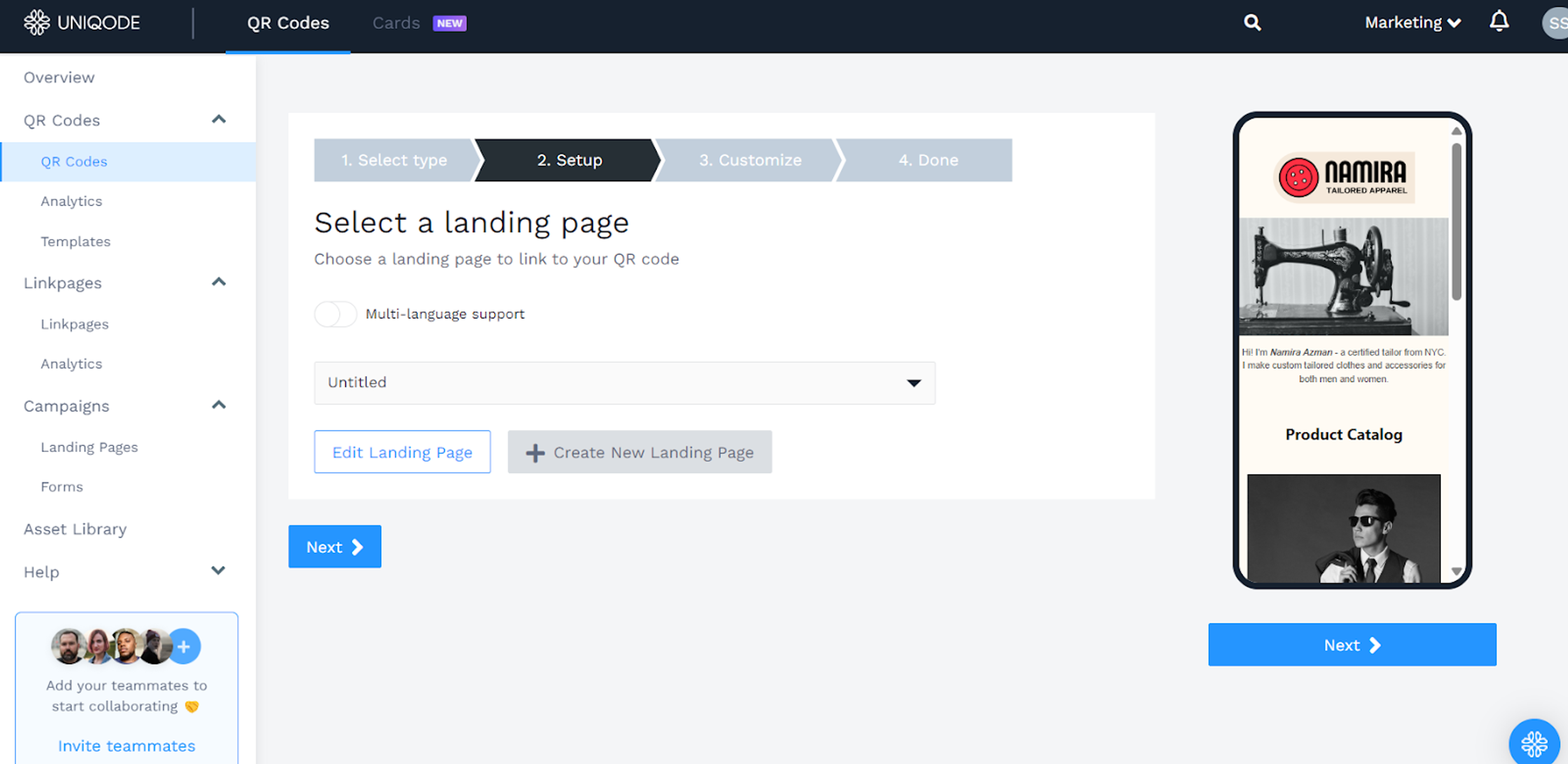Click the wide Next button under phone preview
Screen dimensions: 1568x764
click(1352, 645)
